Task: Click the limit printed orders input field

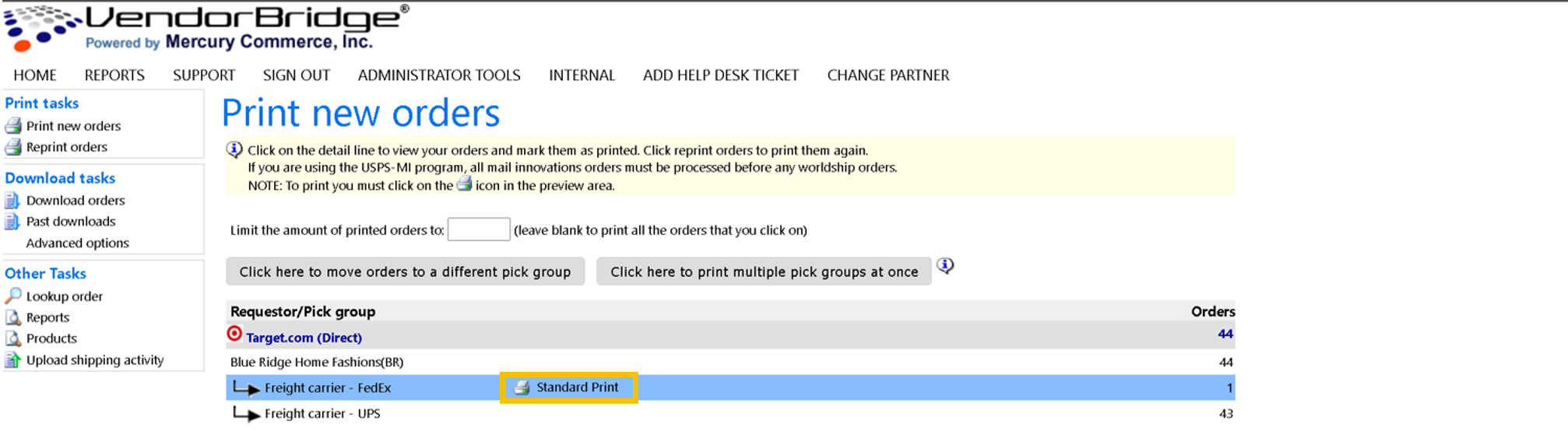Action: coord(479,229)
